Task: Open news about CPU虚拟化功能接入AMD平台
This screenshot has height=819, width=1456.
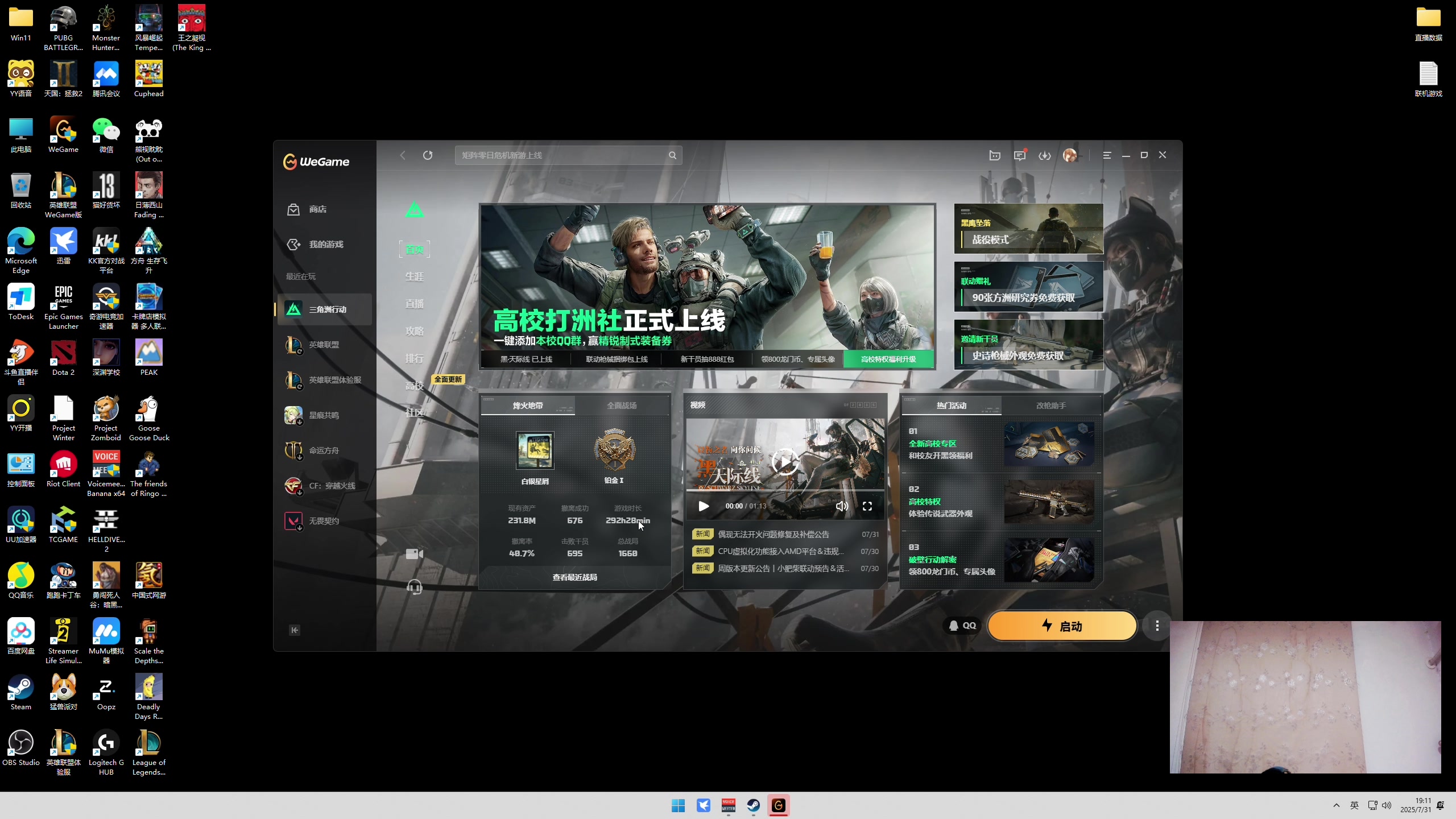Action: point(785,551)
